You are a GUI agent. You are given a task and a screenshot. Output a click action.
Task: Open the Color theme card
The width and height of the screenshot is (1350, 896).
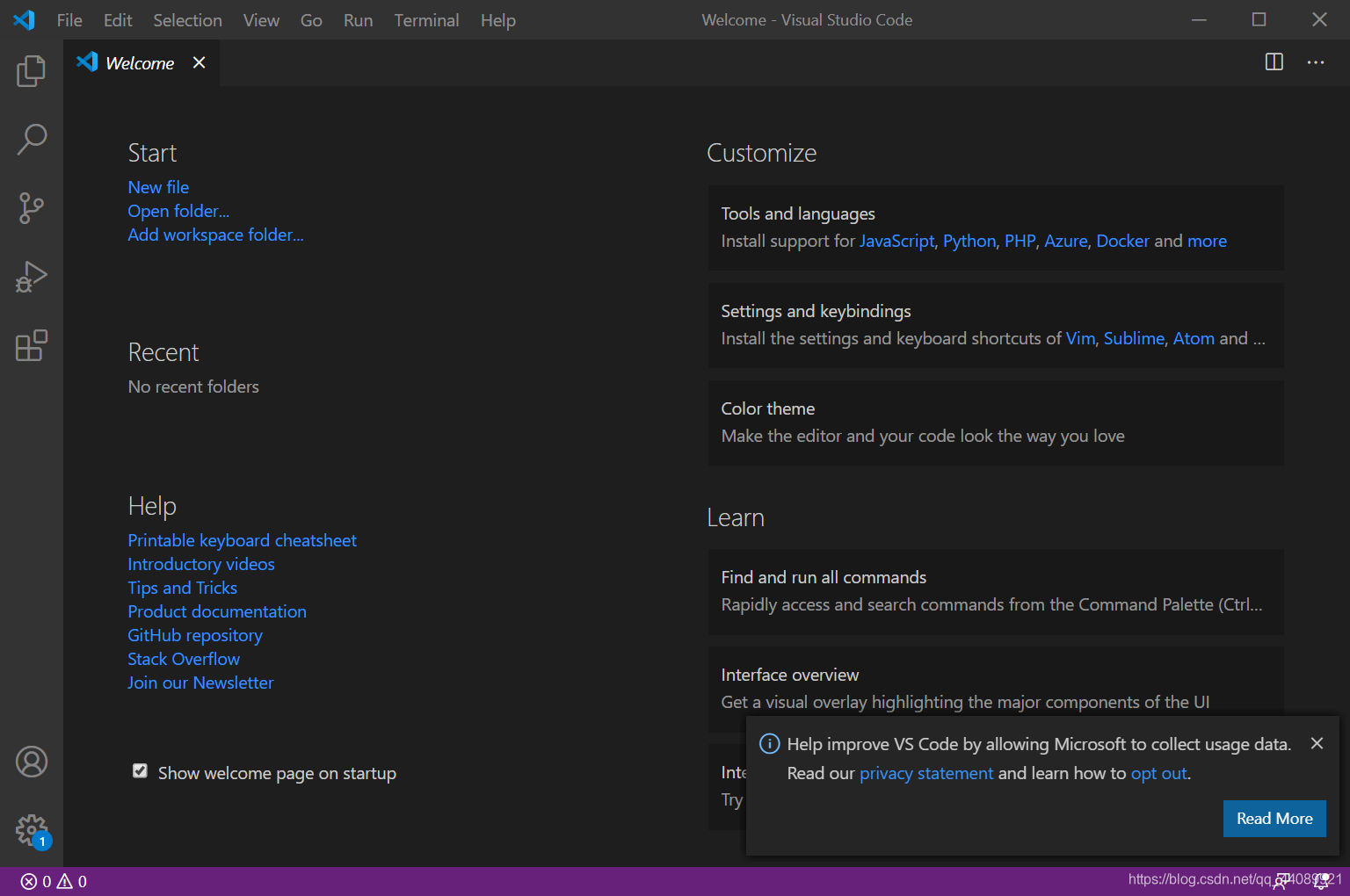tap(996, 423)
